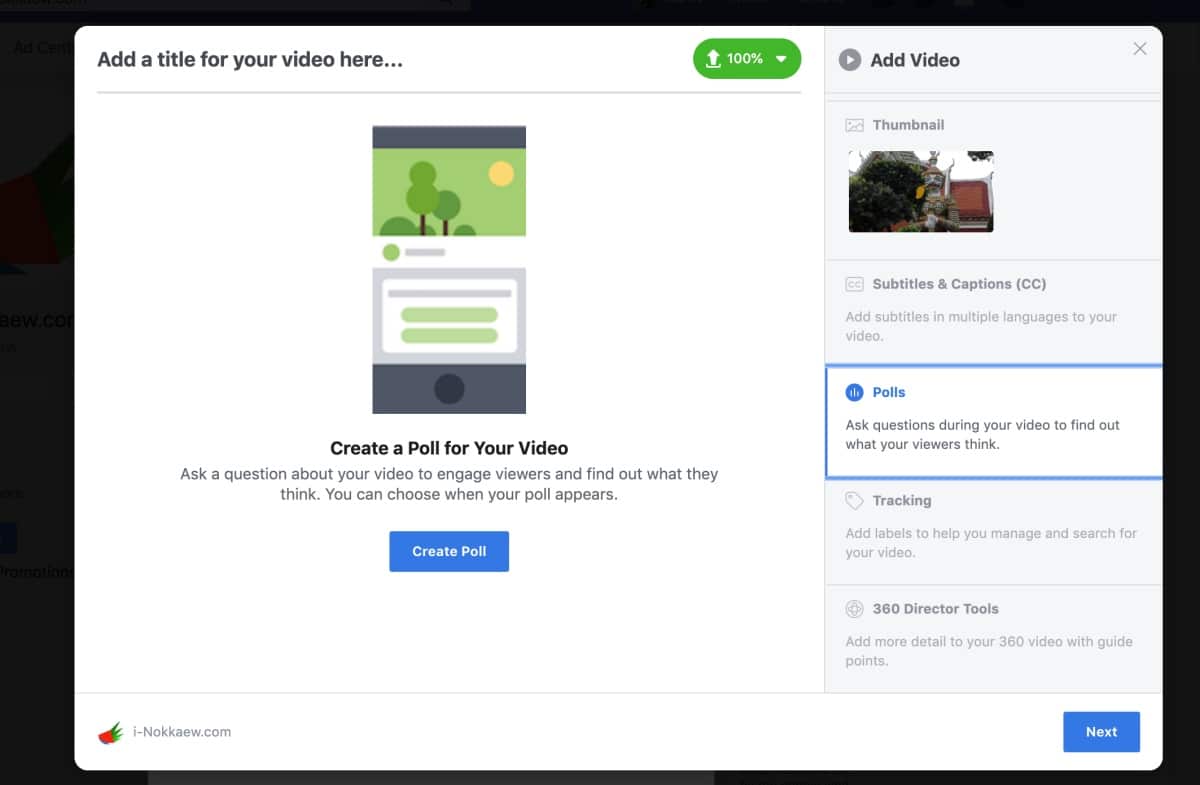Select the temple video thumbnail image
The width and height of the screenshot is (1200, 785).
921,191
